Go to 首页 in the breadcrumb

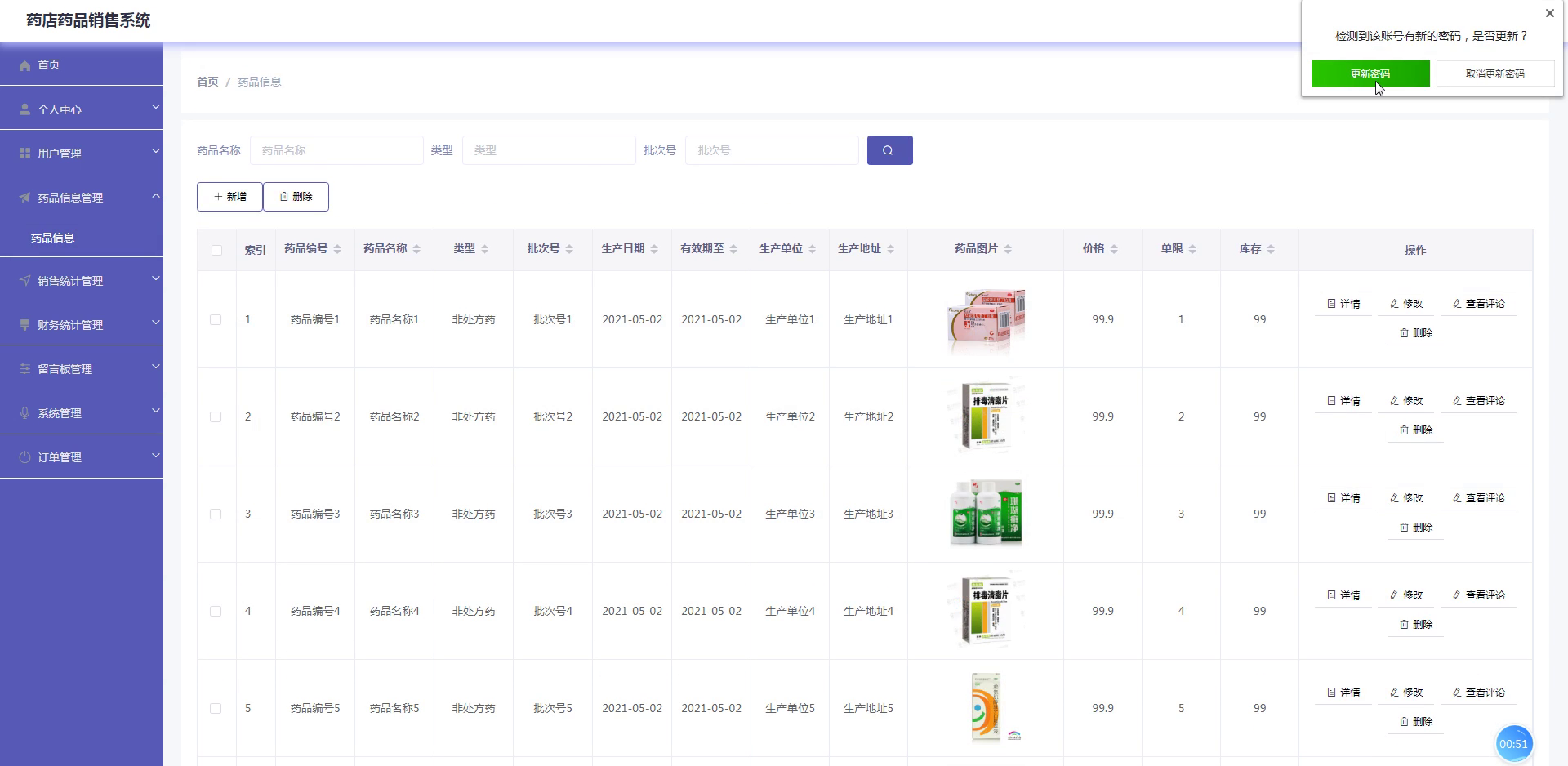tap(207, 82)
